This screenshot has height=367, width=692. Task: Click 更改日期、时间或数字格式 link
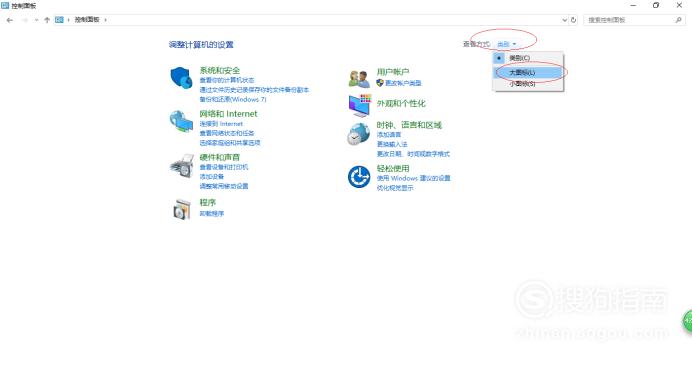point(413,154)
